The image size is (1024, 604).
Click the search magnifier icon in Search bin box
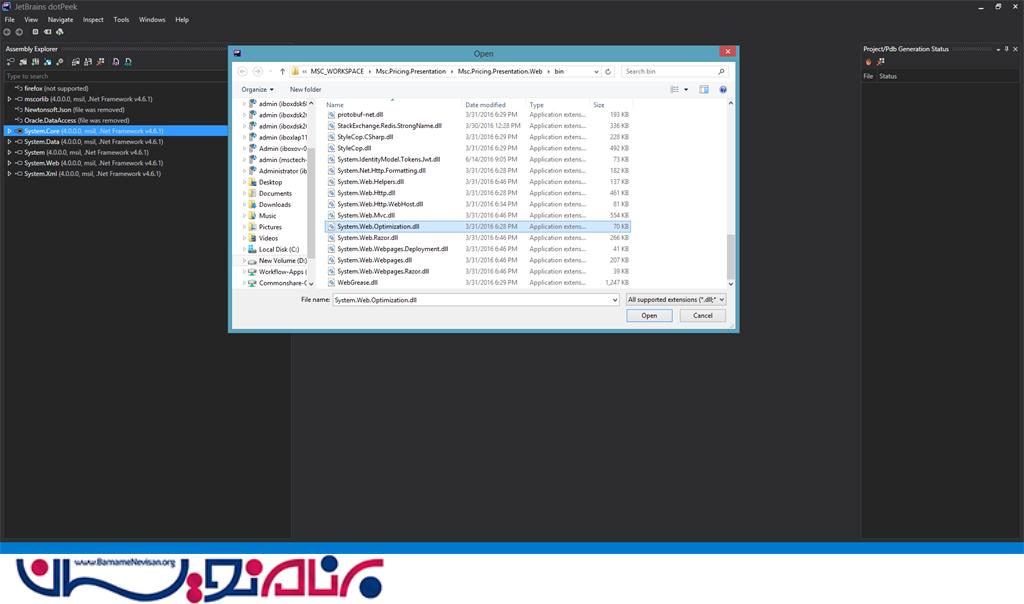click(721, 71)
